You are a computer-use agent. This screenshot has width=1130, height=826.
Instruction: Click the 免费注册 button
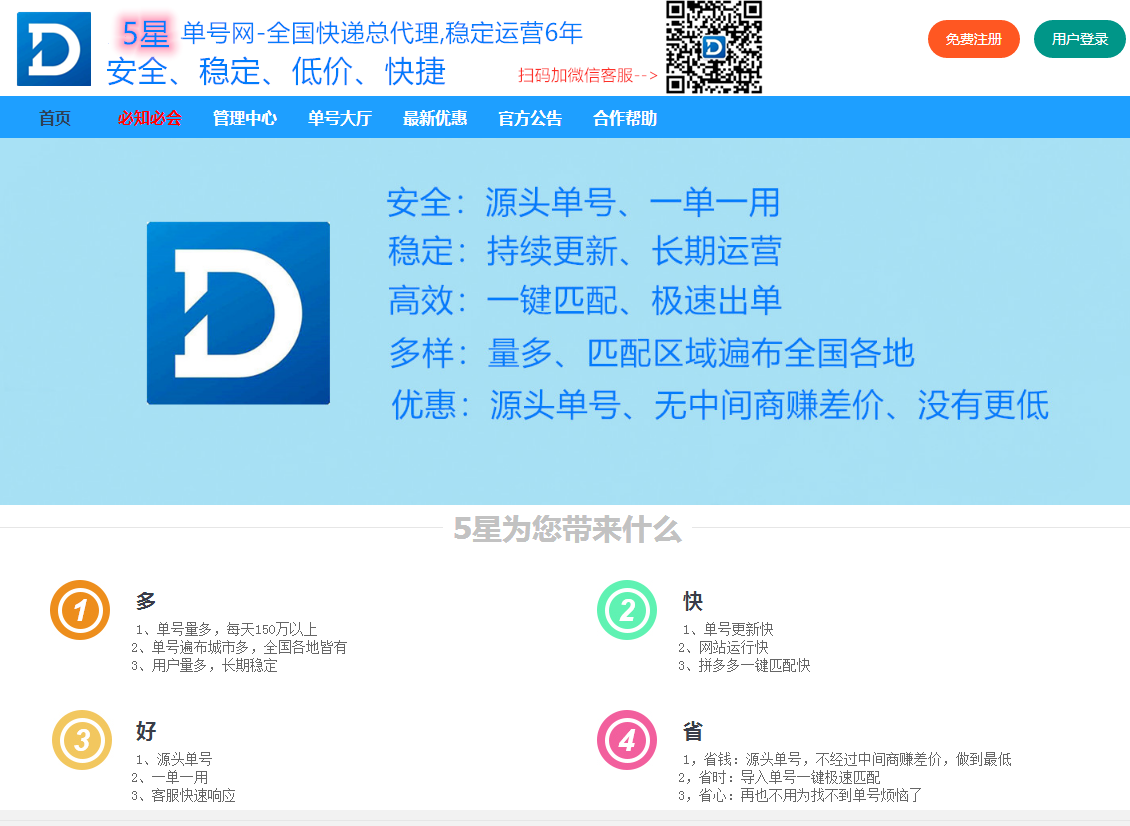(x=974, y=39)
